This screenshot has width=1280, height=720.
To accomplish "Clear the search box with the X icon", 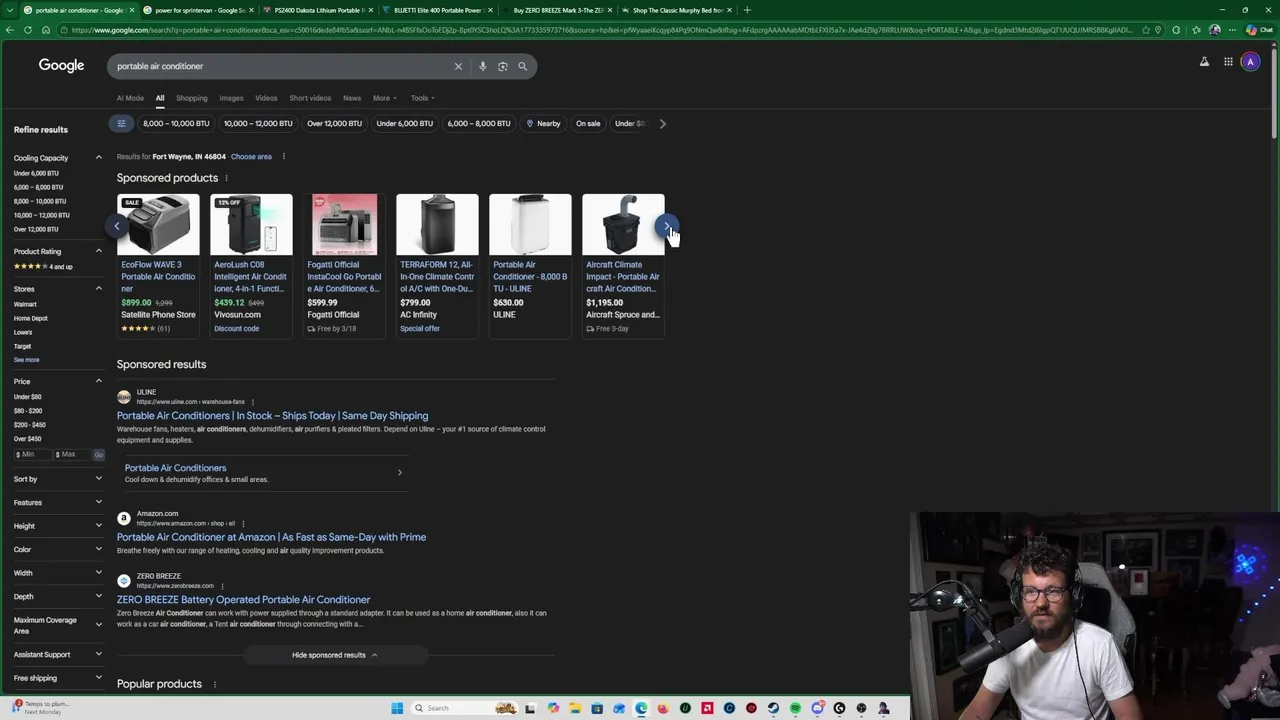I will coord(458,66).
